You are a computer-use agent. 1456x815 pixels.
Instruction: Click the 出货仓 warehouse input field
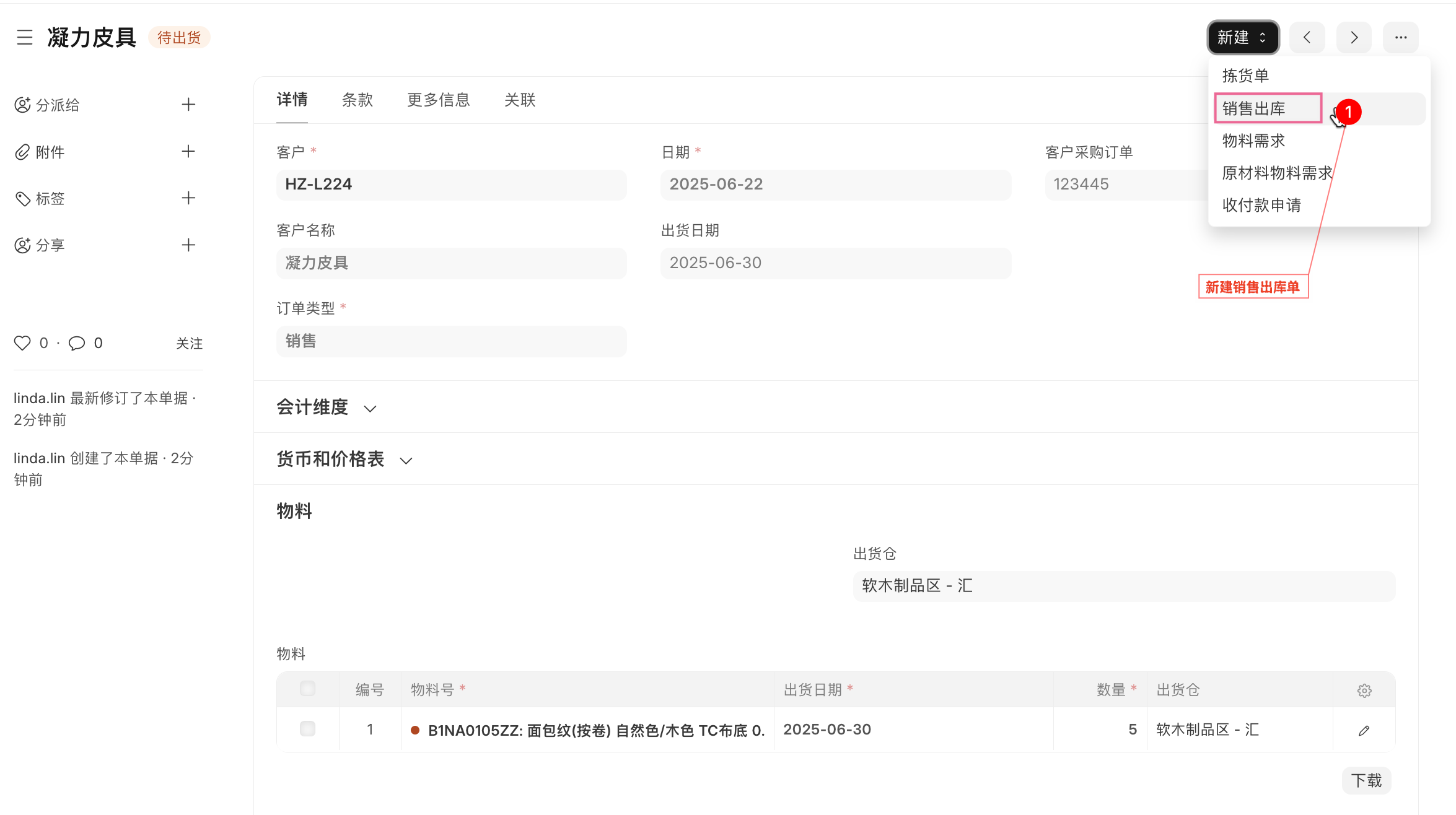pyautogui.click(x=1123, y=586)
